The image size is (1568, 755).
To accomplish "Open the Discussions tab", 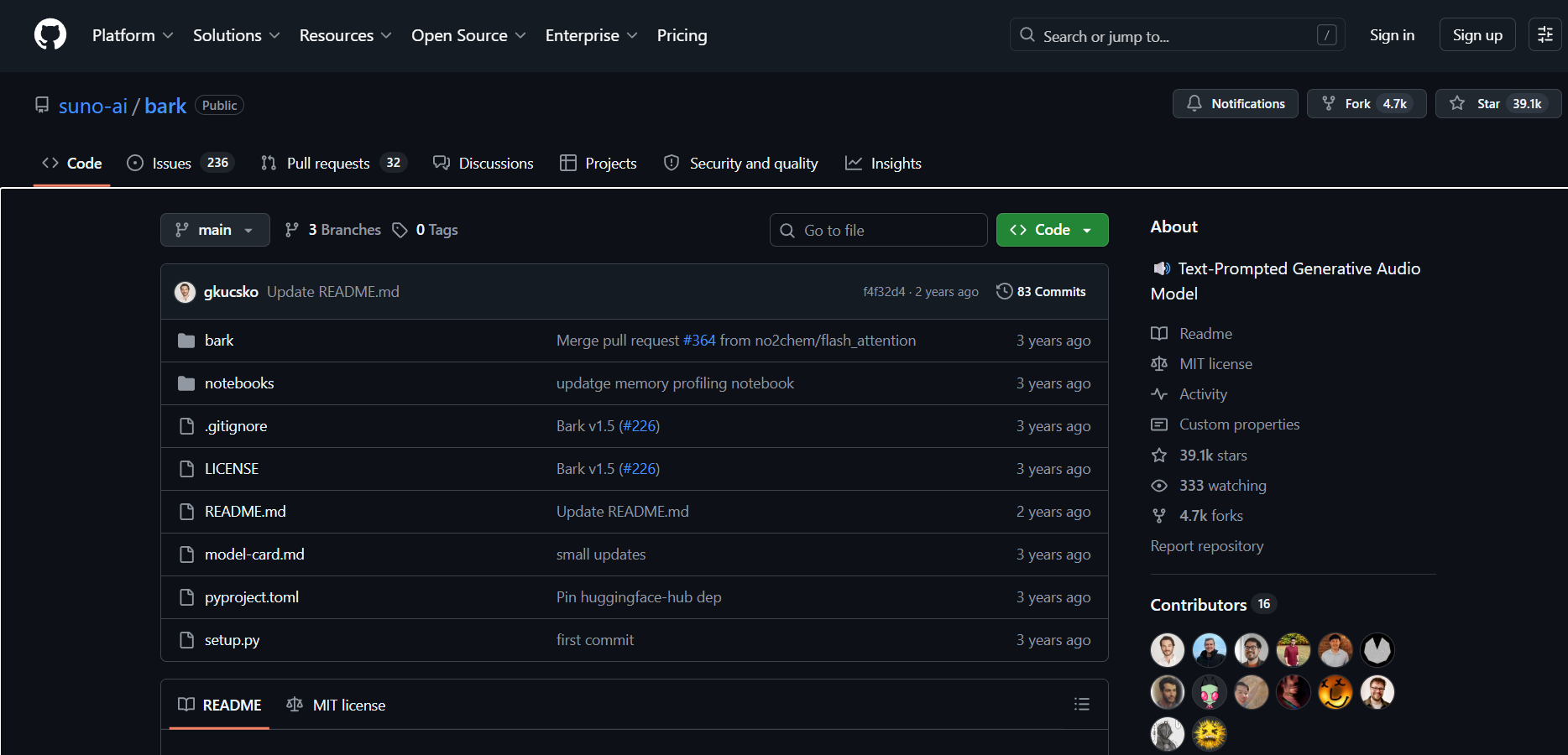I will [x=483, y=164].
